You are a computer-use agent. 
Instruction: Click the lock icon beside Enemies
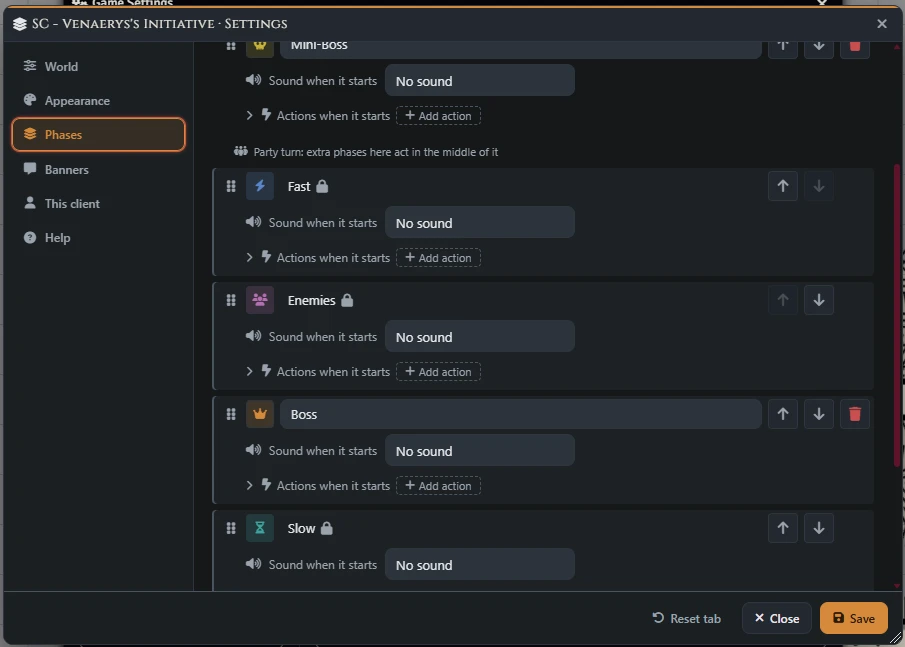[347, 300]
